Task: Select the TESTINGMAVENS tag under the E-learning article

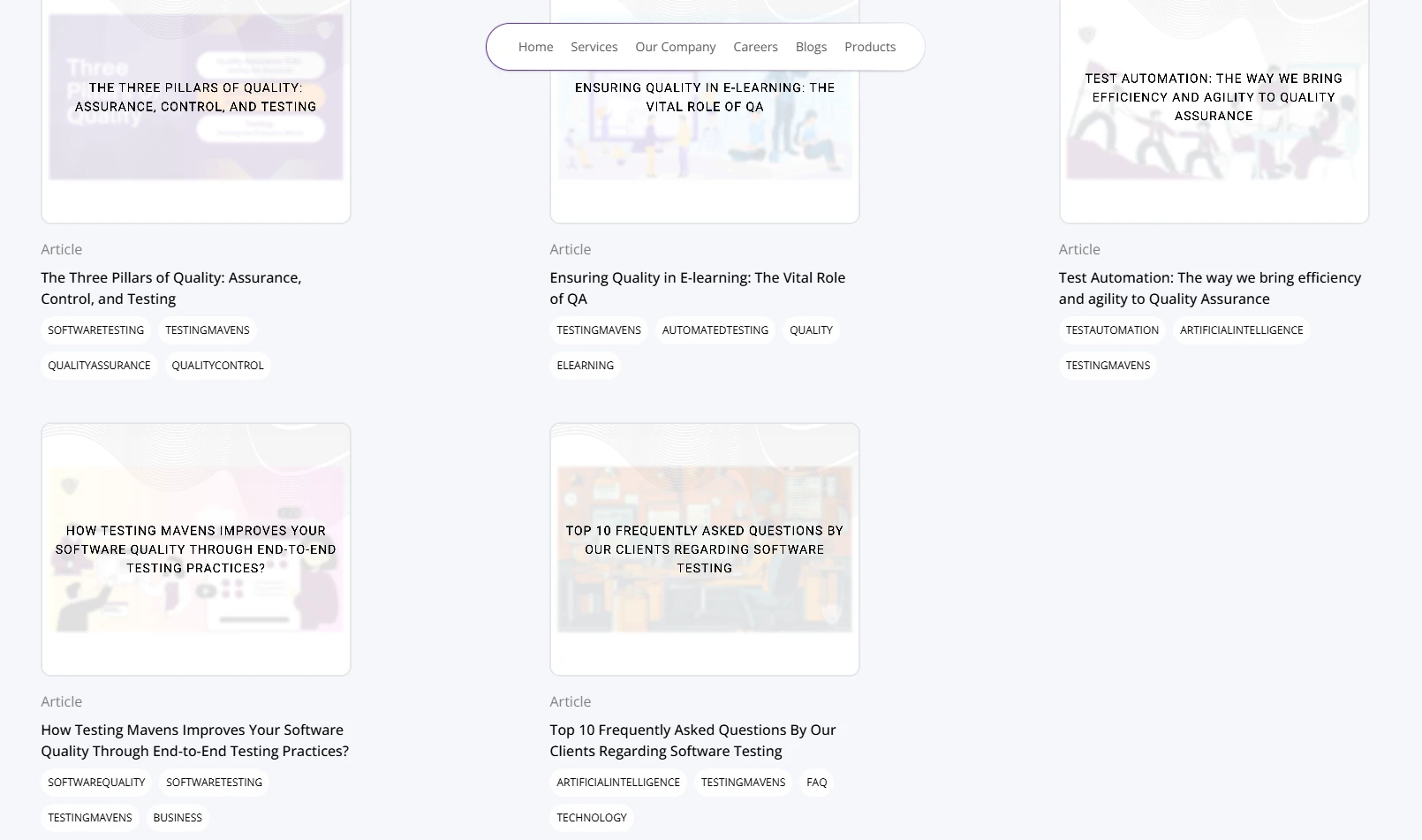Action: pyautogui.click(x=599, y=330)
